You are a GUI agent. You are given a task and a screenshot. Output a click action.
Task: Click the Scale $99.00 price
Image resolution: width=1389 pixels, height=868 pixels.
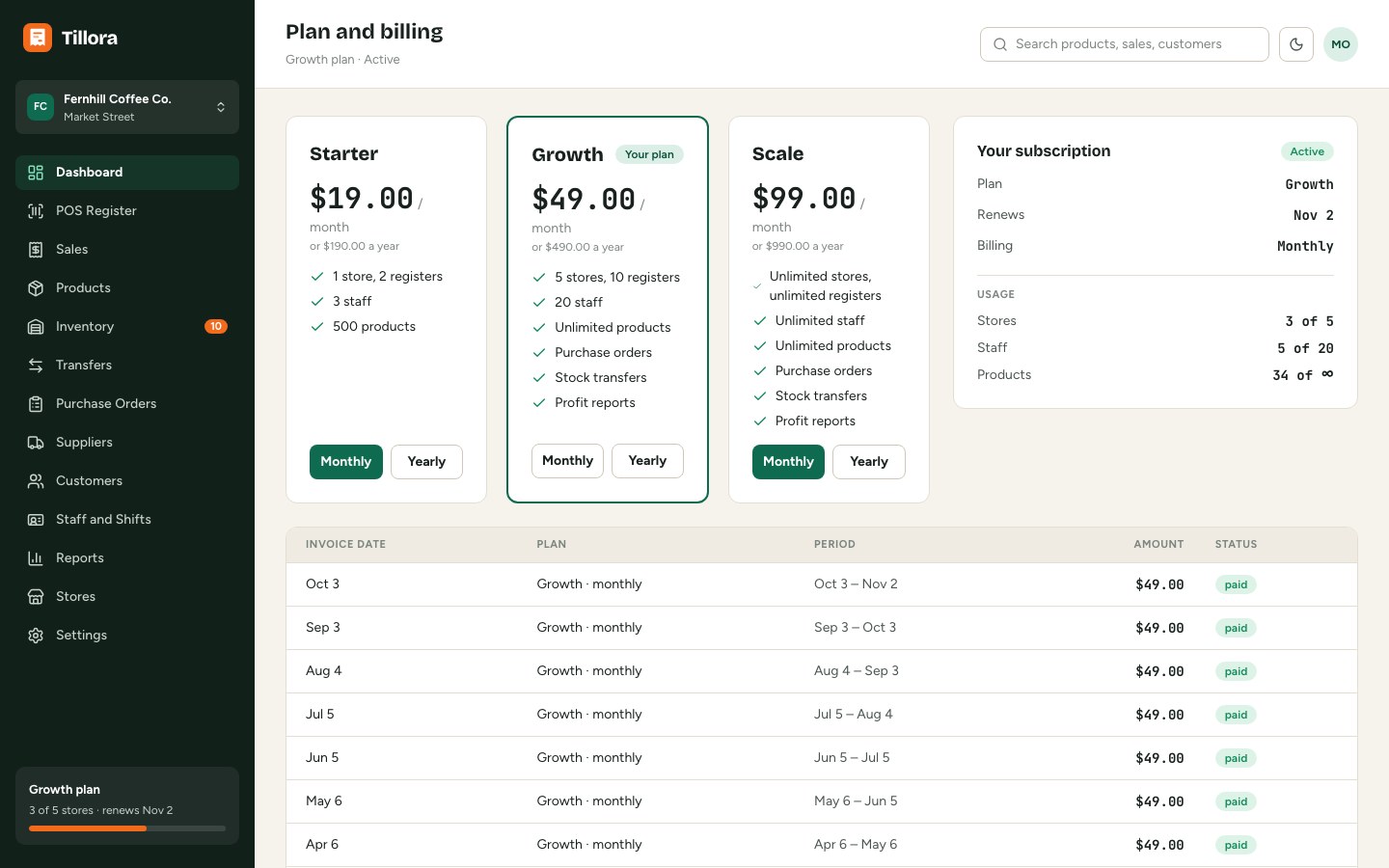pyautogui.click(x=804, y=198)
